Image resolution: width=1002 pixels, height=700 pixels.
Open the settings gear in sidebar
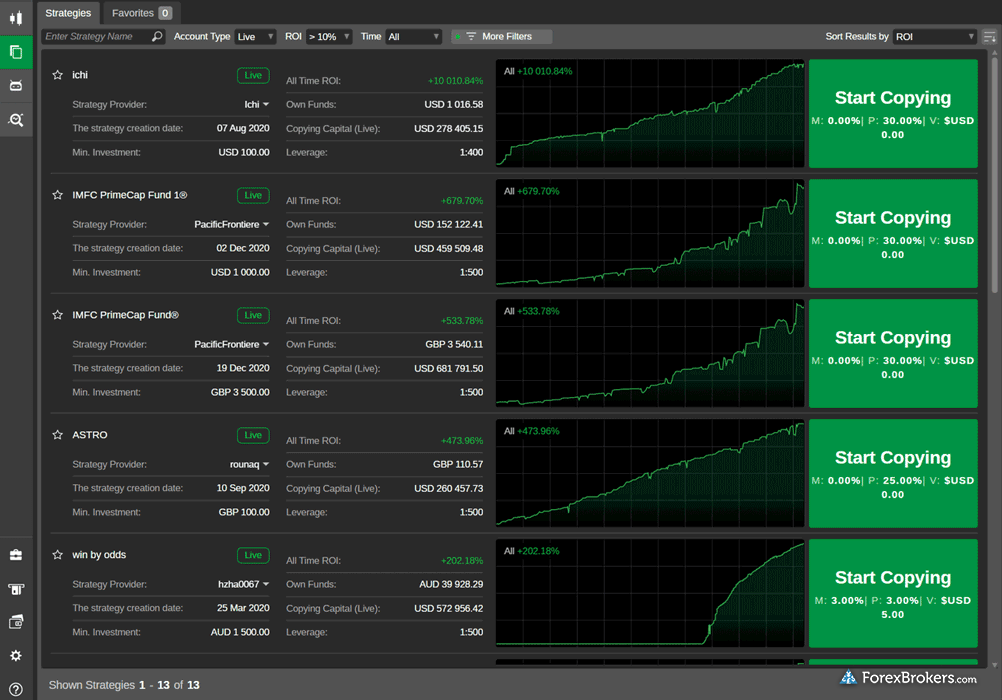[x=16, y=656]
